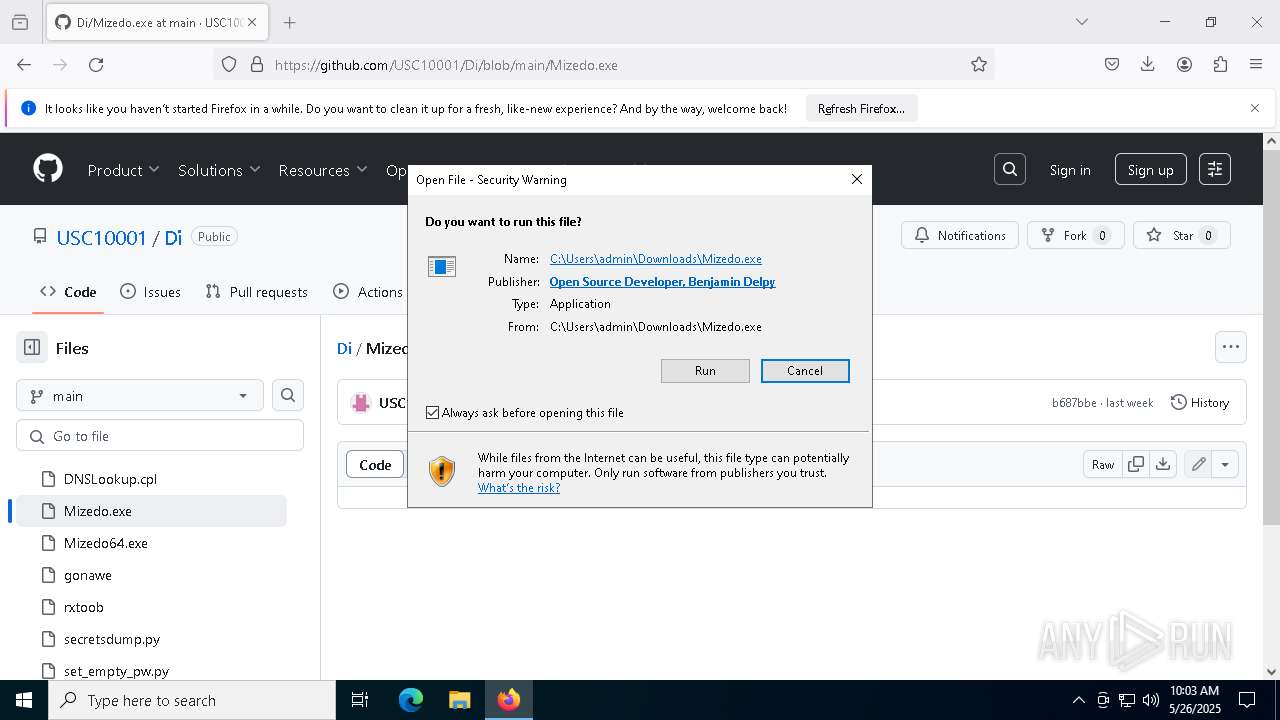Open the Pull requests tab
This screenshot has height=720, width=1280.
click(256, 292)
